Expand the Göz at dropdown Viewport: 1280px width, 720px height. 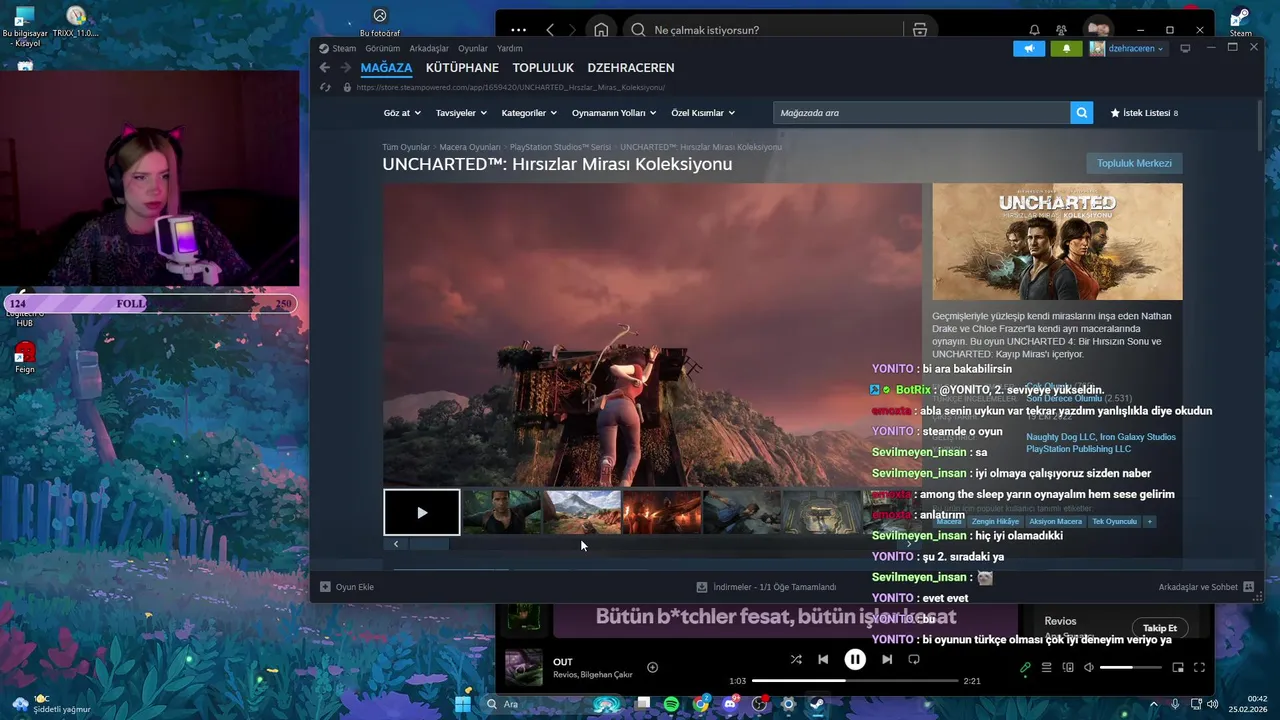(402, 113)
